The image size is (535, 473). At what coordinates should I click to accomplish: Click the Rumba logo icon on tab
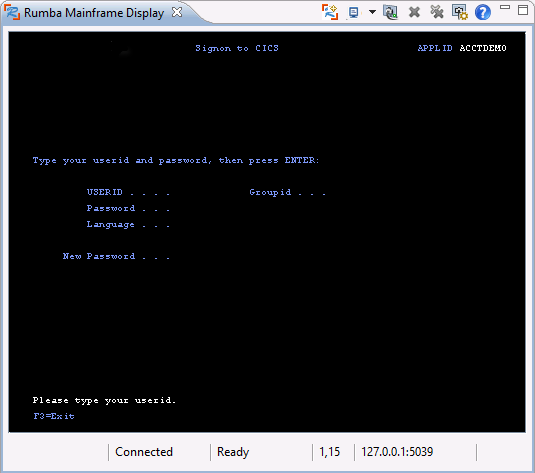(x=12, y=13)
